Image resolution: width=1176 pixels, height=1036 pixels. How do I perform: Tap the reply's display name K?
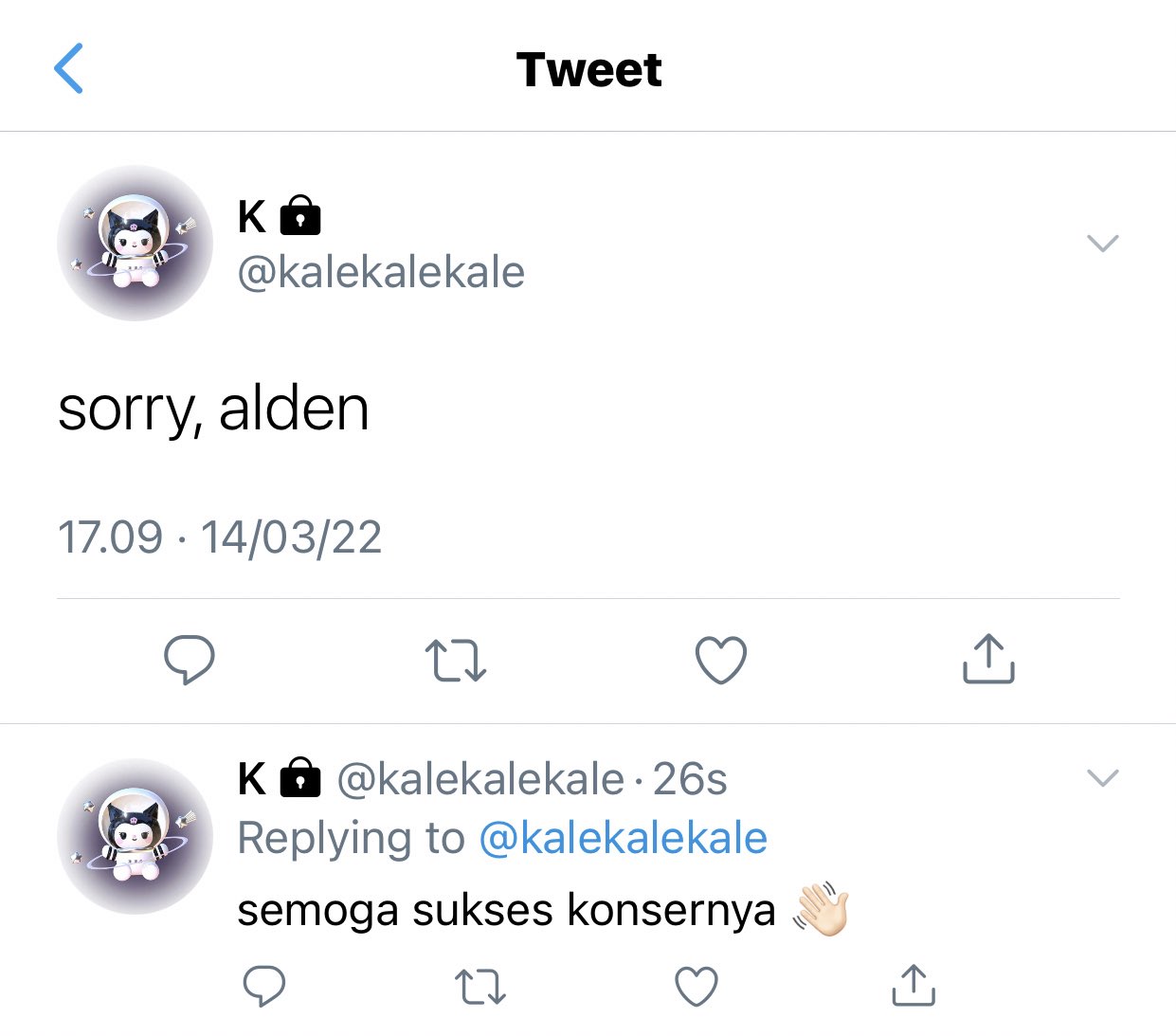click(252, 779)
